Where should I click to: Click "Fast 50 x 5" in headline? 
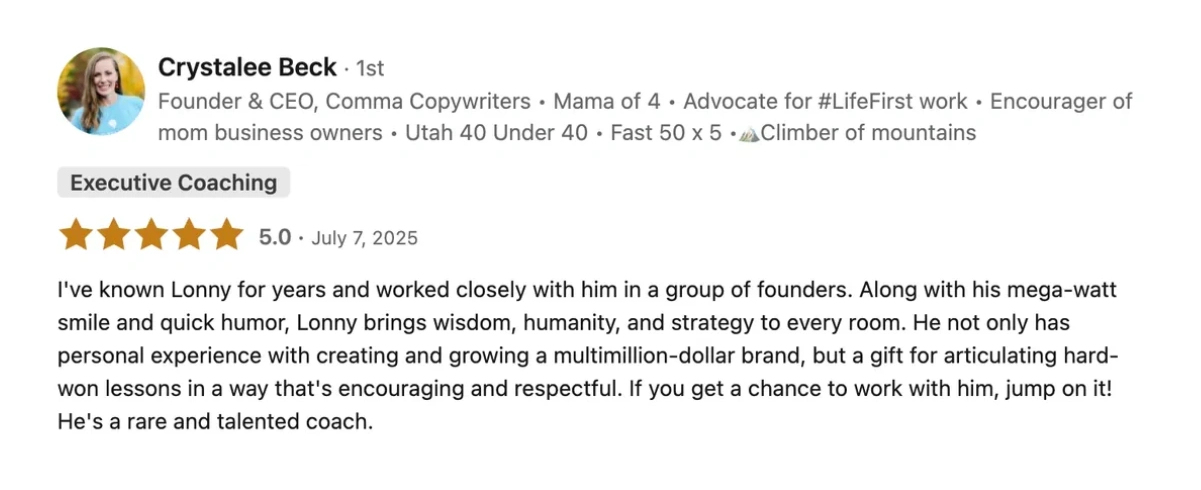[x=664, y=133]
